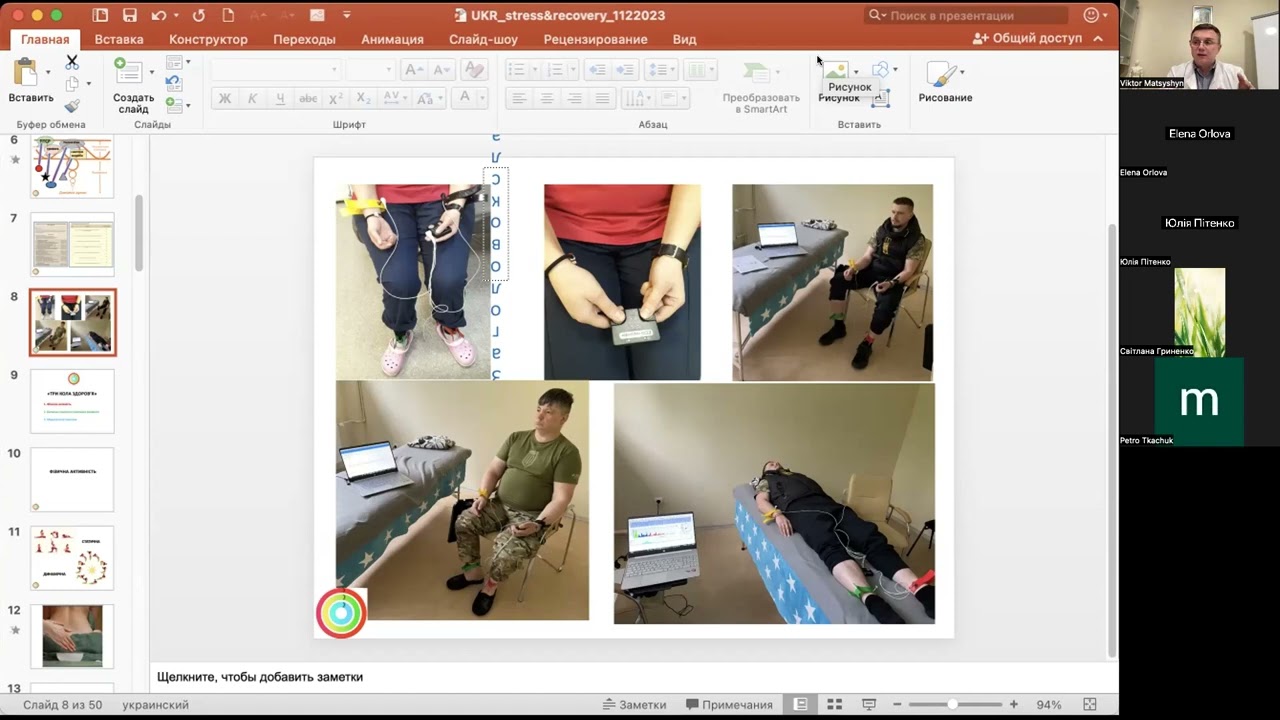The height and width of the screenshot is (720, 1280).
Task: Open the Вставка ribbon tab
Action: click(x=119, y=39)
